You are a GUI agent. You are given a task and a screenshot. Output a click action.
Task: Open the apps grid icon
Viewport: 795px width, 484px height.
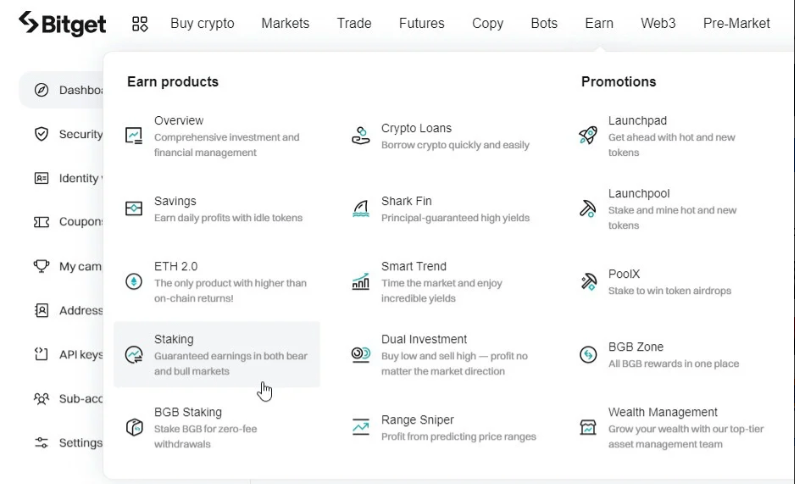pyautogui.click(x=140, y=23)
